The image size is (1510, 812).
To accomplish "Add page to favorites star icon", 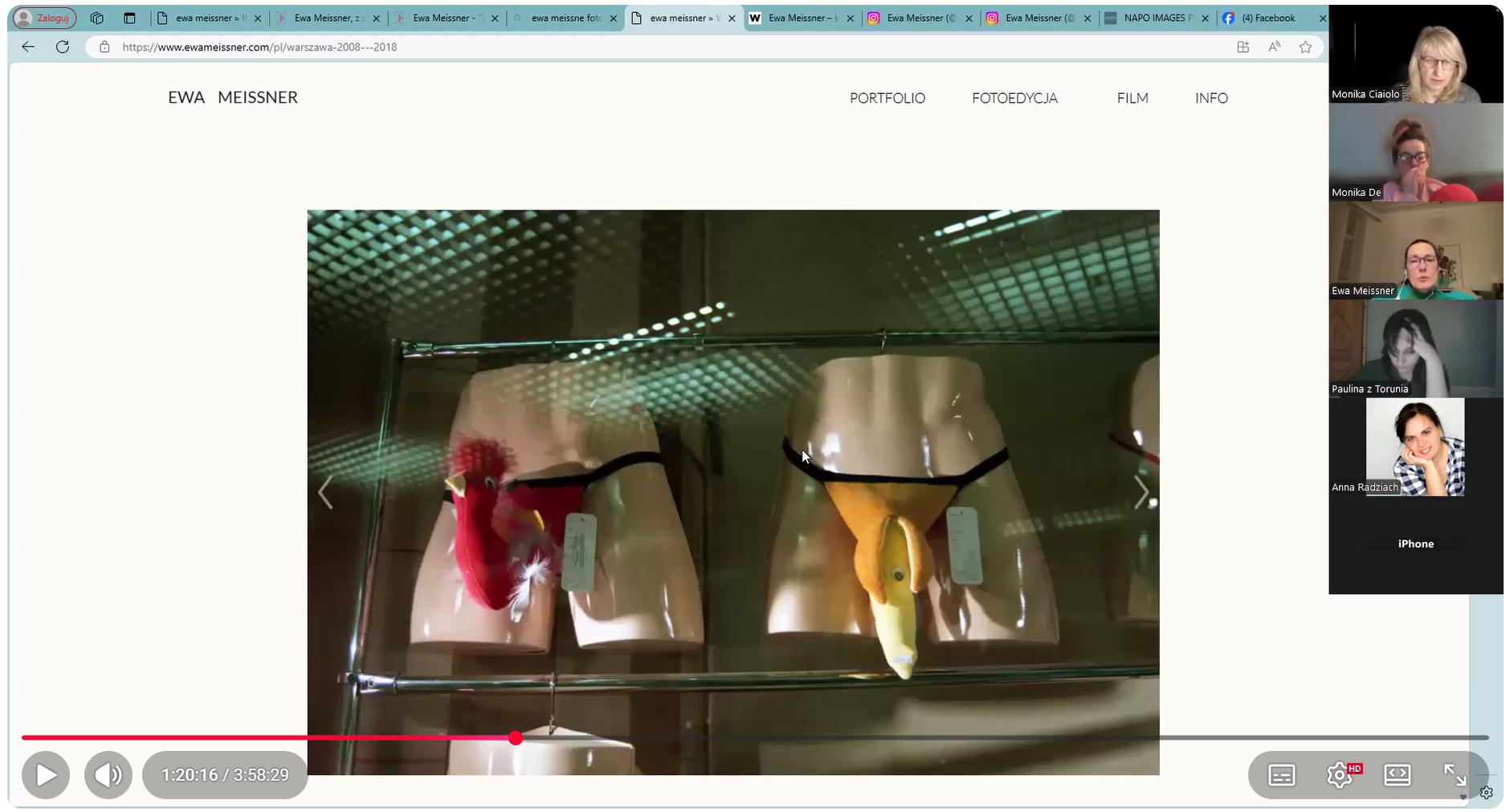I will tap(1305, 47).
